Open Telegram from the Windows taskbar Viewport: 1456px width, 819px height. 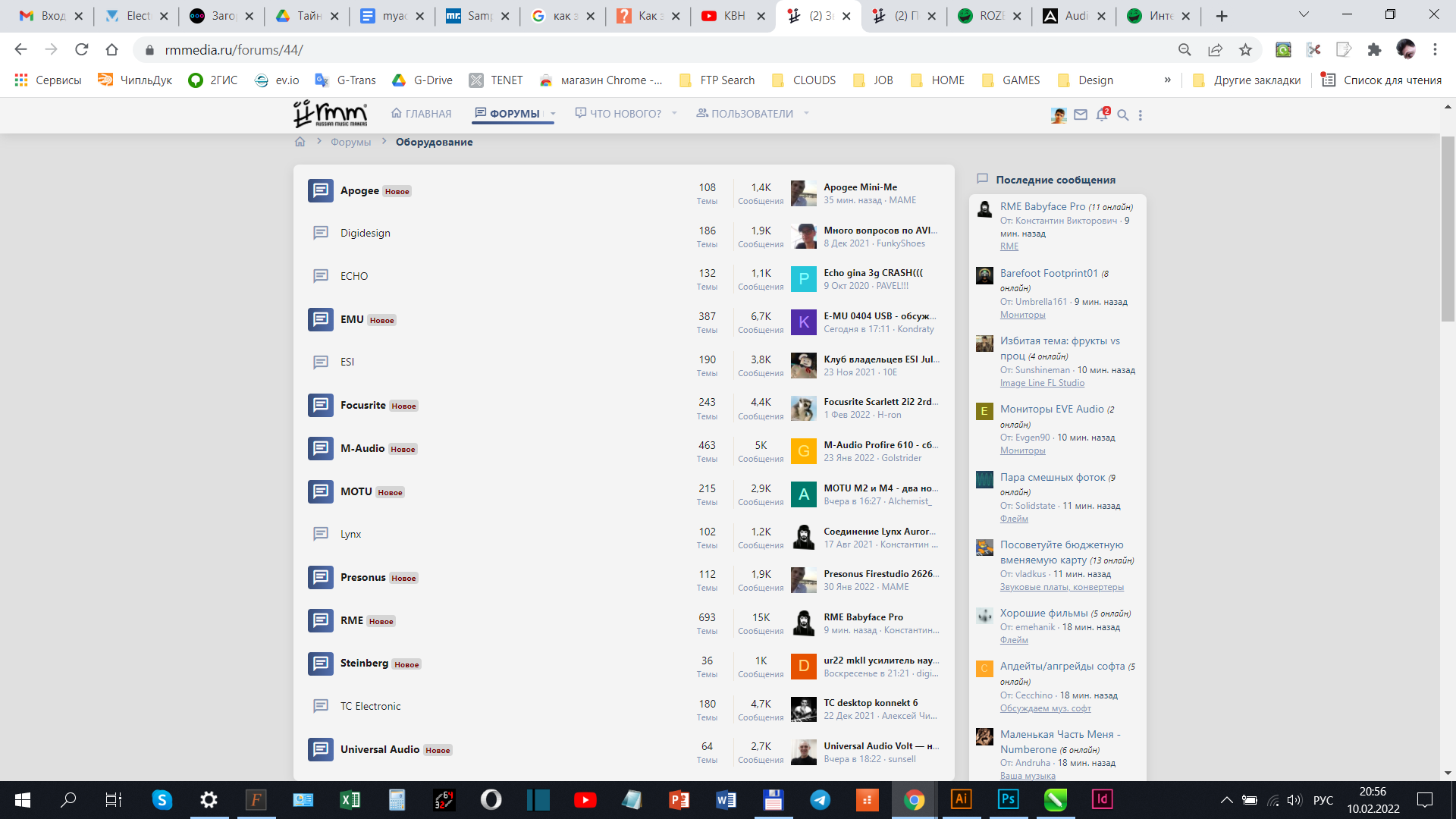pyautogui.click(x=820, y=800)
